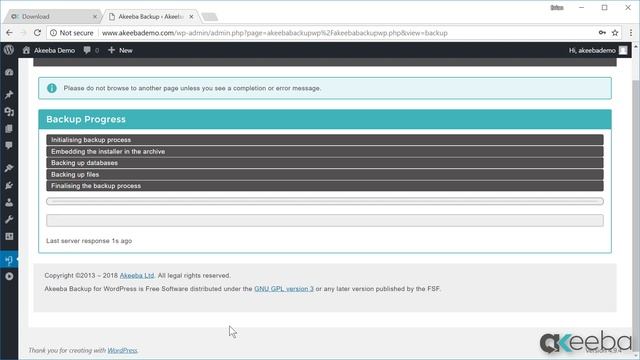This screenshot has height=360, width=640.
Task: Close the Download tab
Action: 95,17
